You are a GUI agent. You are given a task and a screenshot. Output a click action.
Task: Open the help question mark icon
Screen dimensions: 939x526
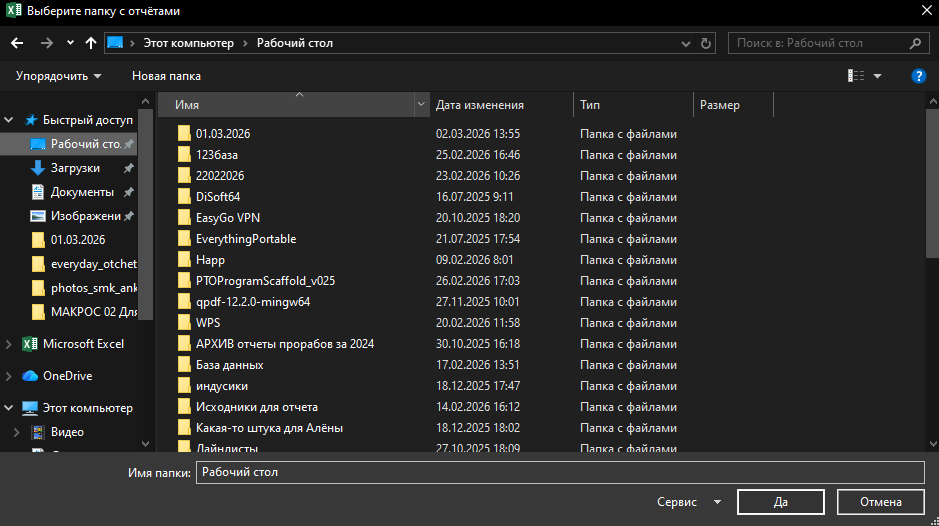point(918,76)
